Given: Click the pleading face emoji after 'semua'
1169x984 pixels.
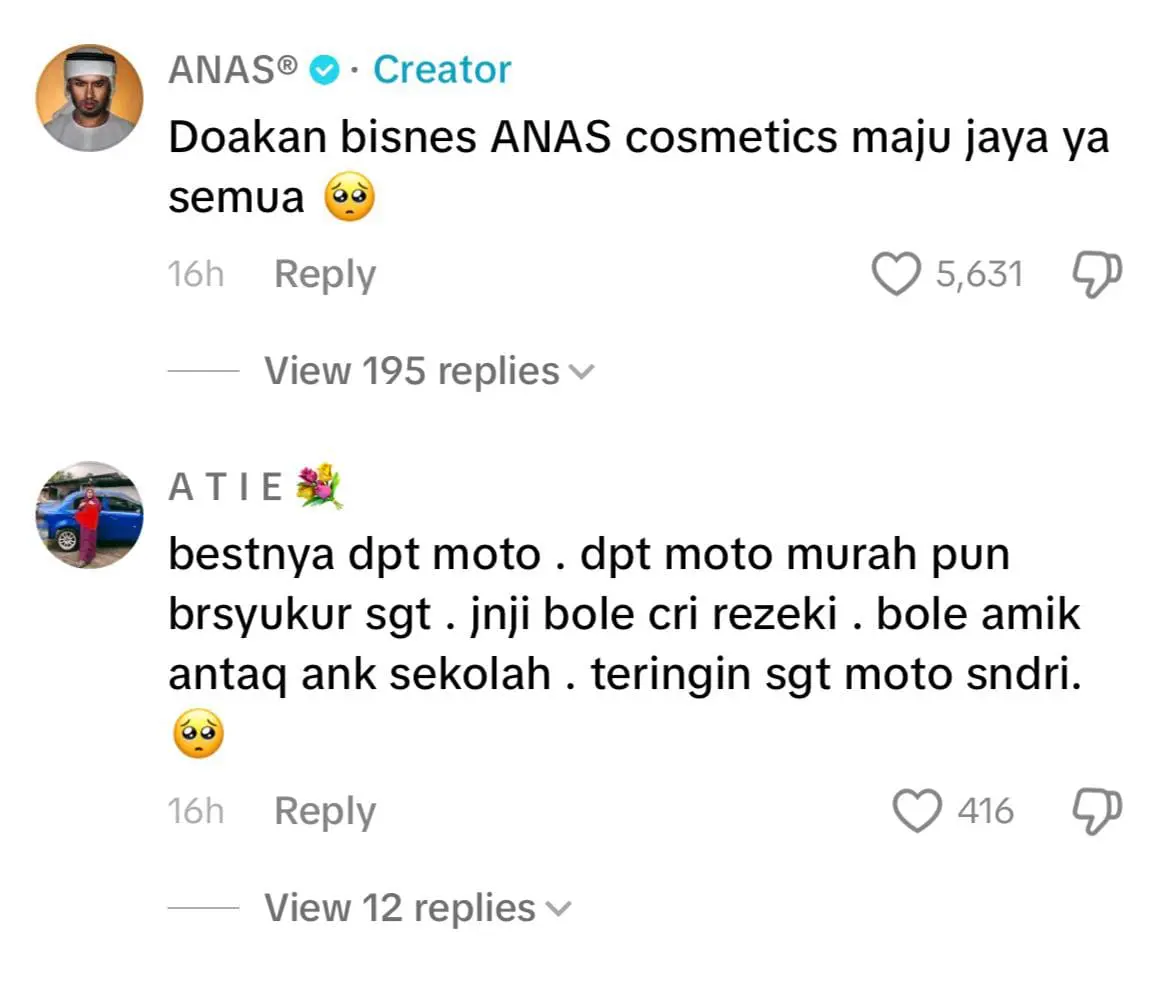Looking at the screenshot, I should [x=350, y=197].
